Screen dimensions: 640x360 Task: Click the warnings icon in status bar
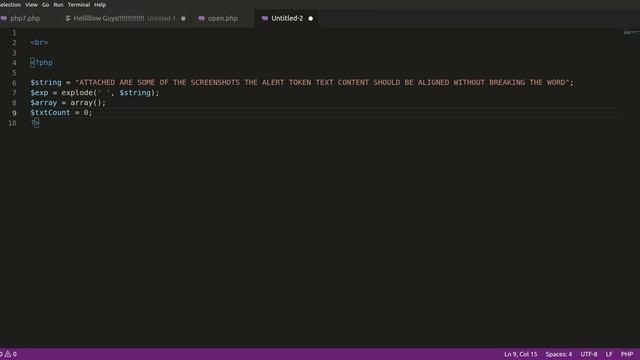pos(8,354)
